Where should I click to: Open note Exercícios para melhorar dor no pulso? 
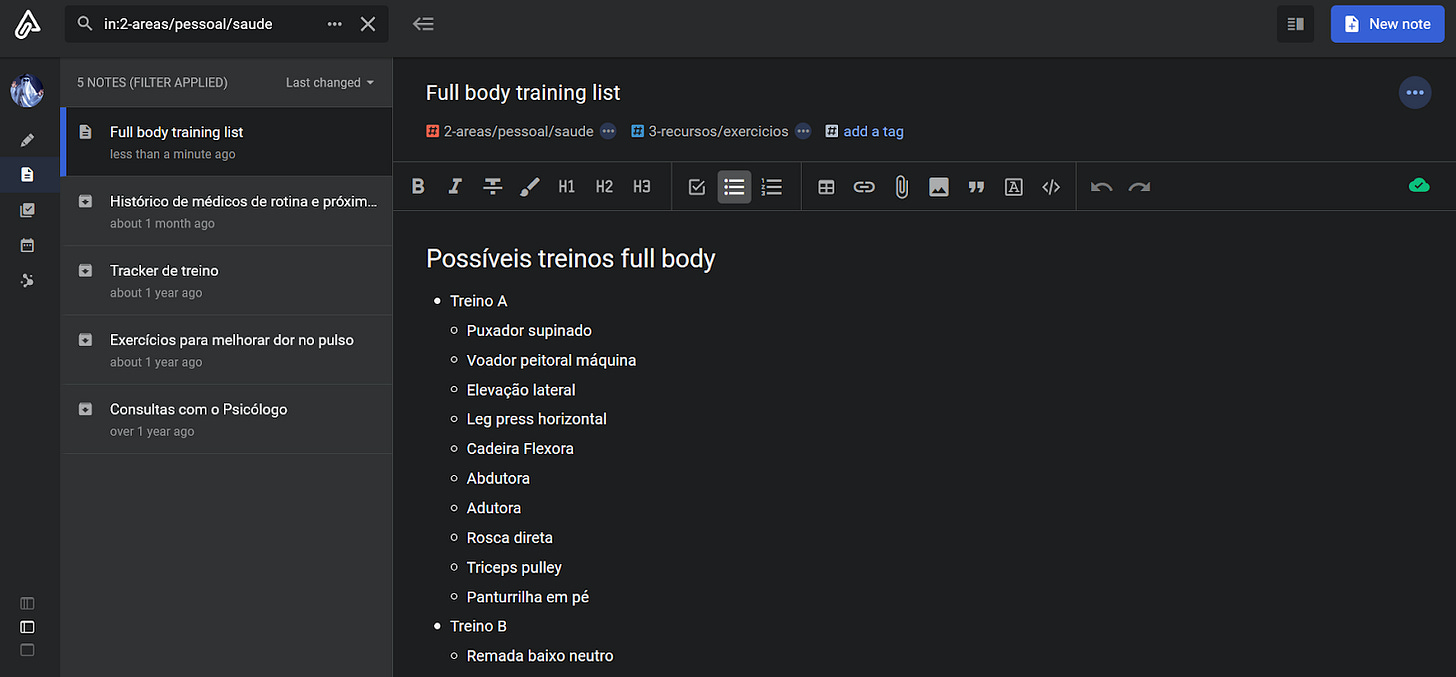tap(227, 350)
